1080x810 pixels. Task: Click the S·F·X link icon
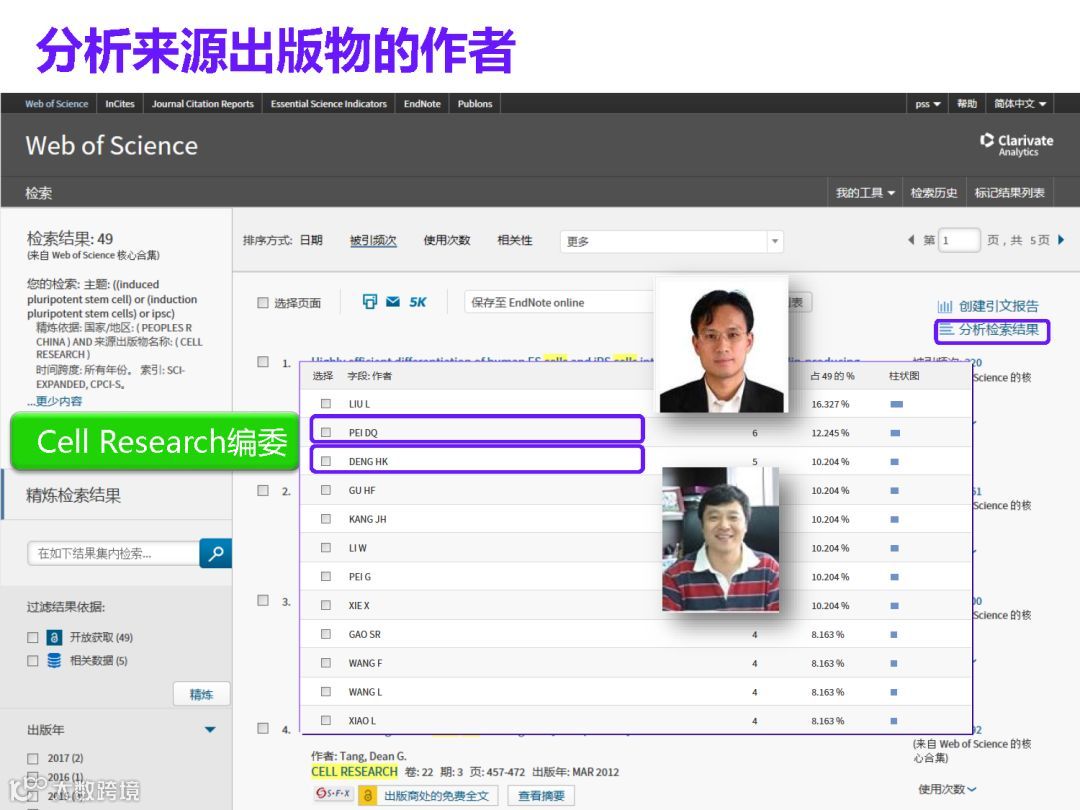(x=333, y=793)
